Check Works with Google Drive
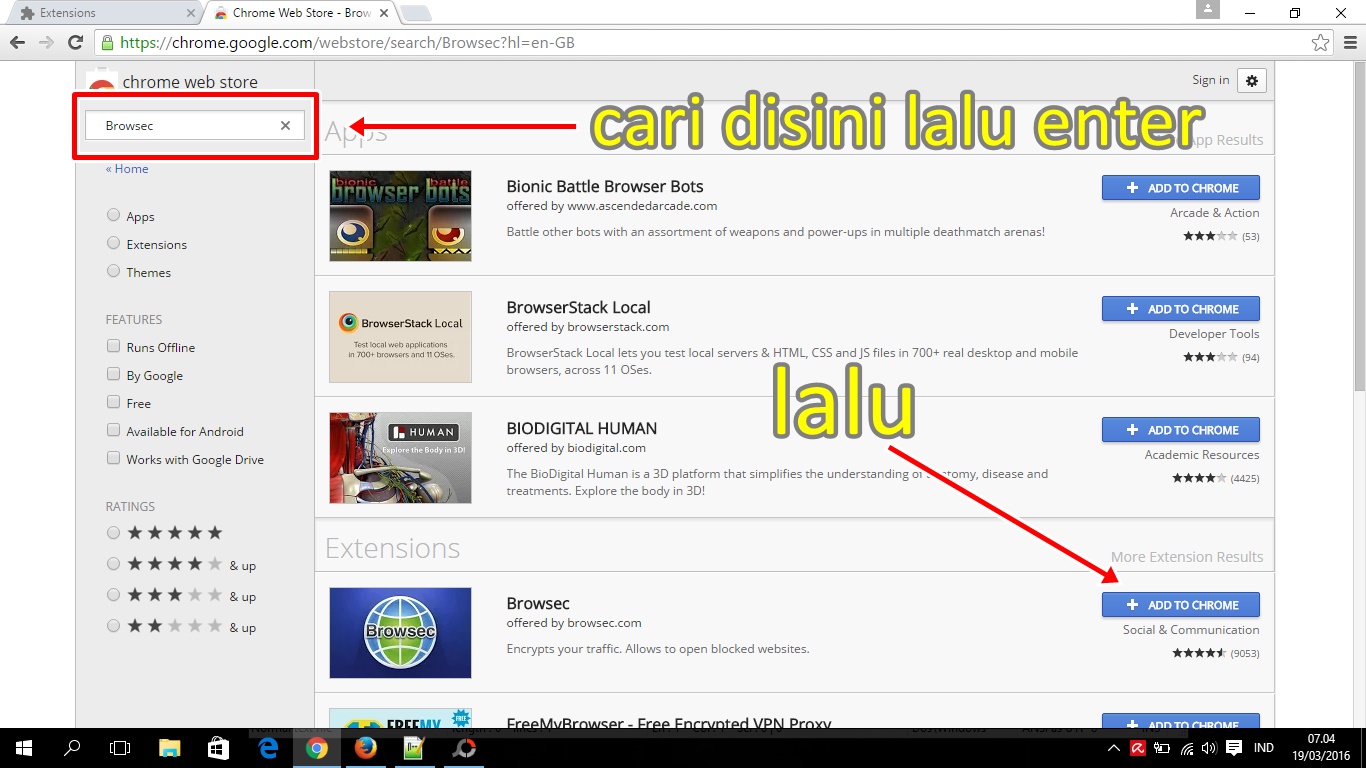The width and height of the screenshot is (1366, 768). [113, 458]
